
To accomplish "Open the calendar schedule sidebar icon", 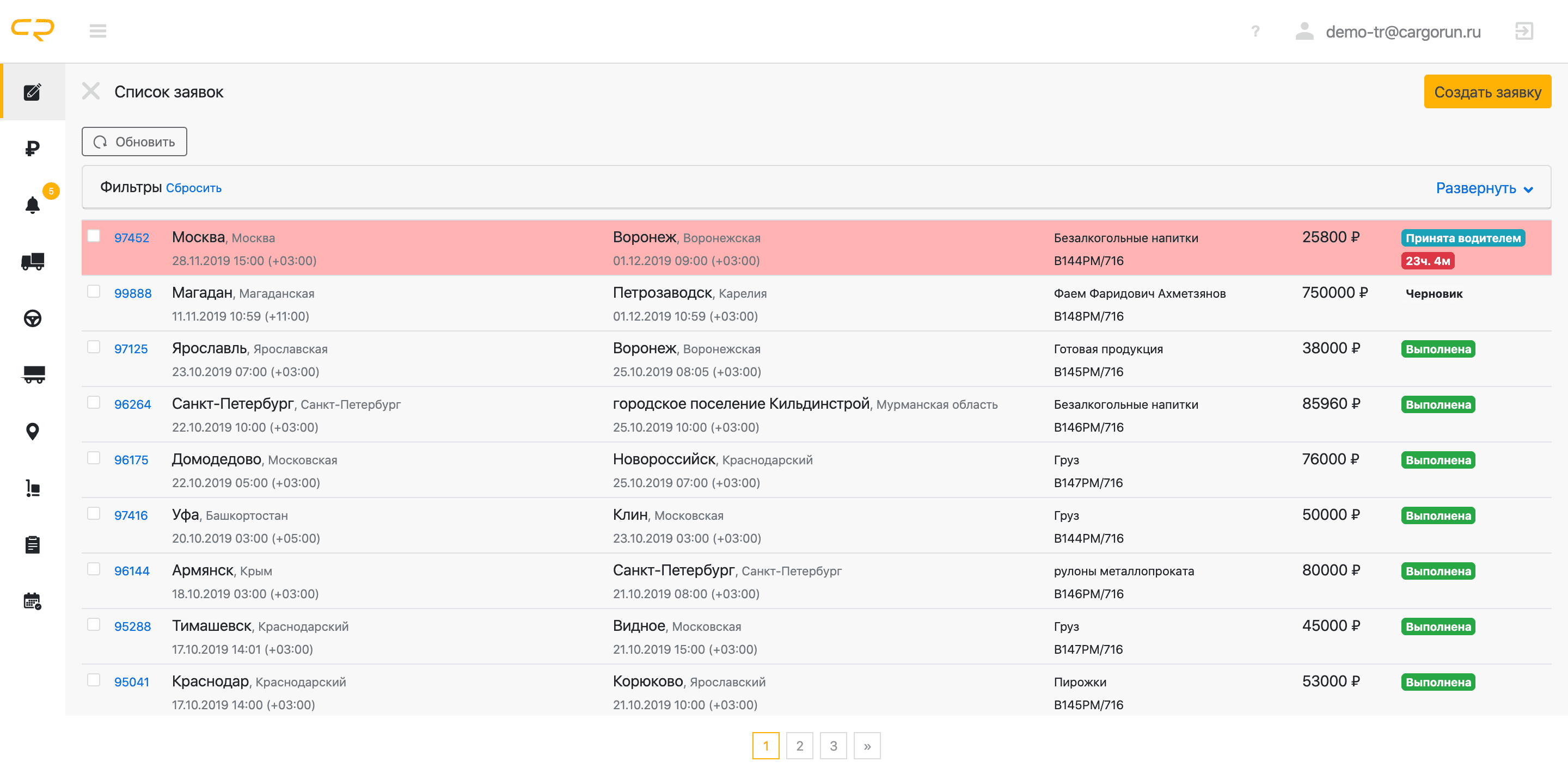I will 32,601.
